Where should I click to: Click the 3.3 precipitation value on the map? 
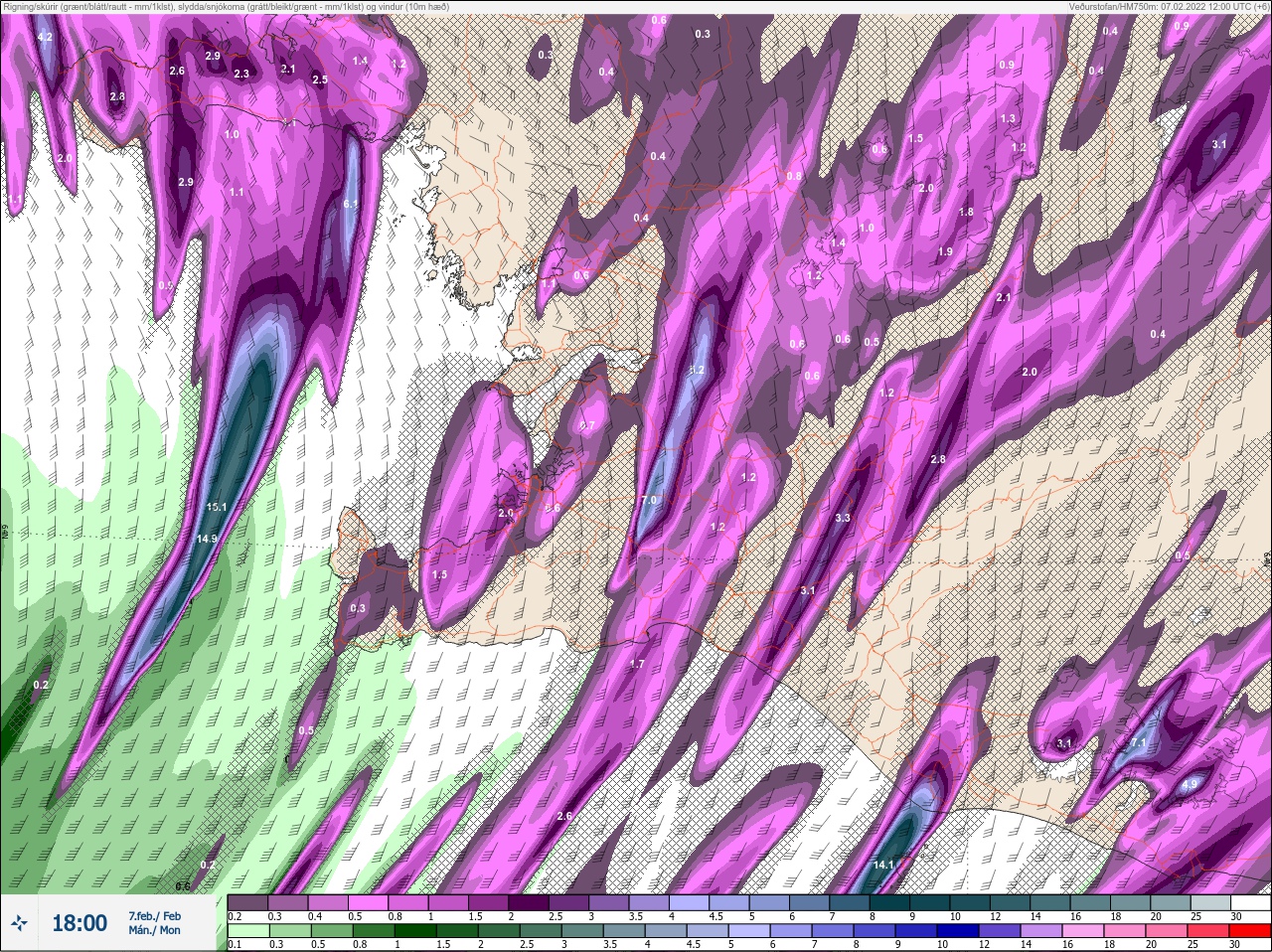843,518
